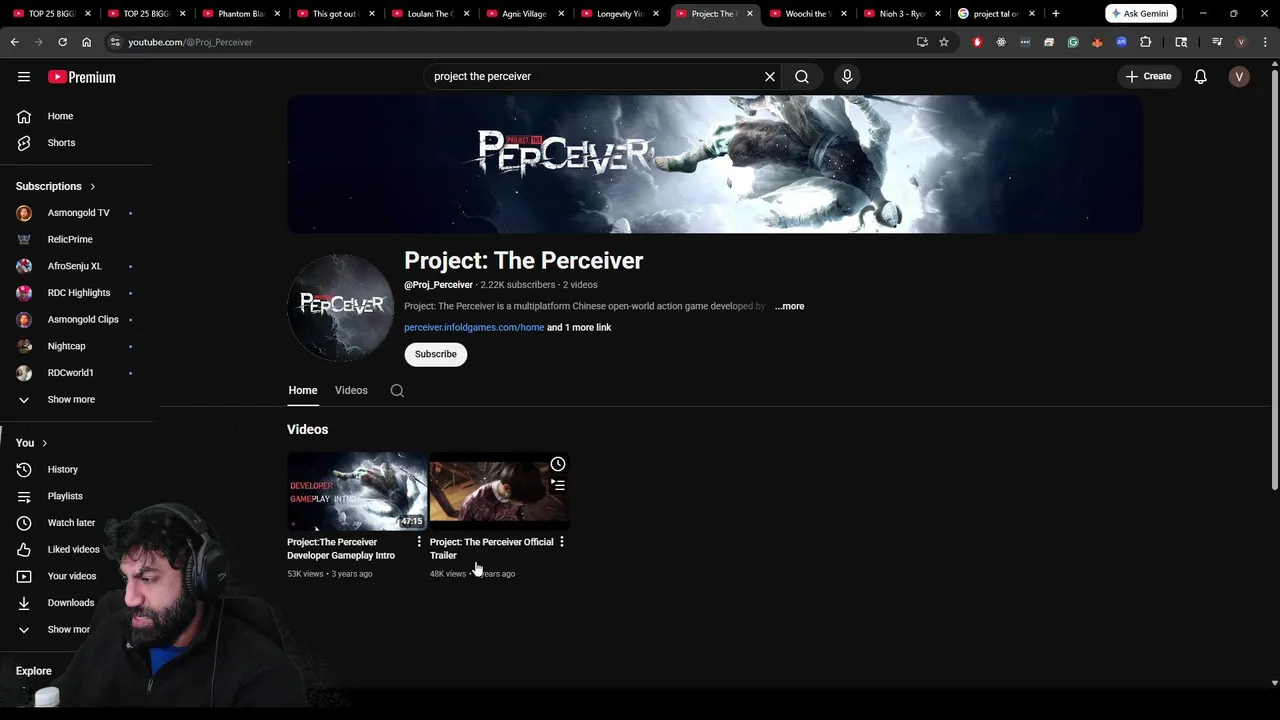Open the Extensions puzzle menu
The height and width of the screenshot is (720, 1280).
click(x=1146, y=42)
